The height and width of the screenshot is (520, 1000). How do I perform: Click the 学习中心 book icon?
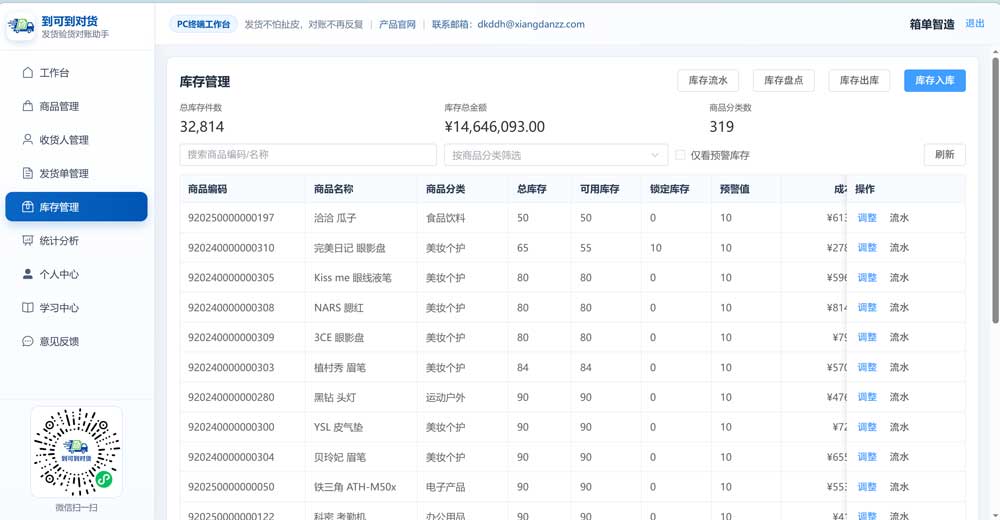point(27,308)
